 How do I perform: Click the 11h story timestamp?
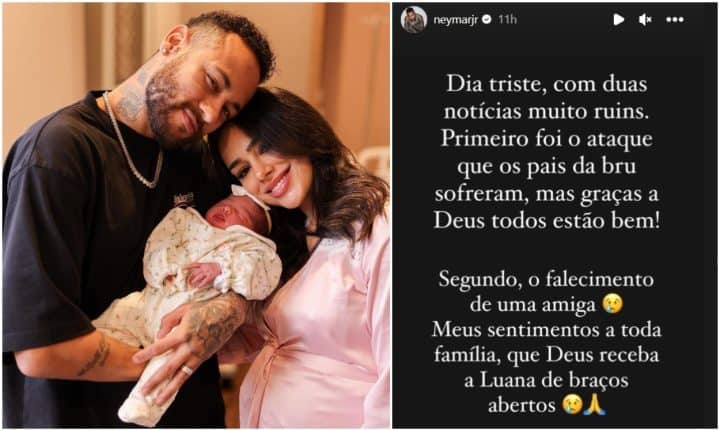(507, 19)
